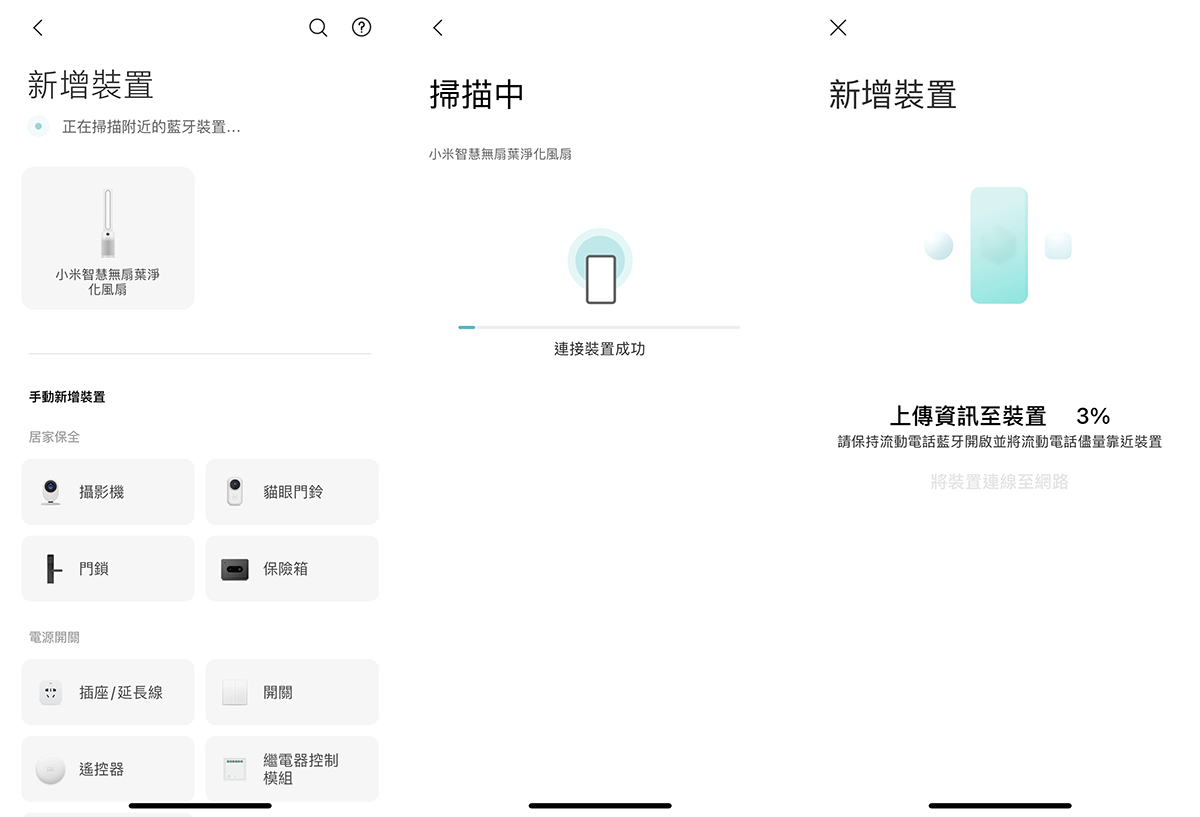1200x817 pixels.
Task: Click the relay module icon beside 繼電器控制模組
Action: pos(235,769)
